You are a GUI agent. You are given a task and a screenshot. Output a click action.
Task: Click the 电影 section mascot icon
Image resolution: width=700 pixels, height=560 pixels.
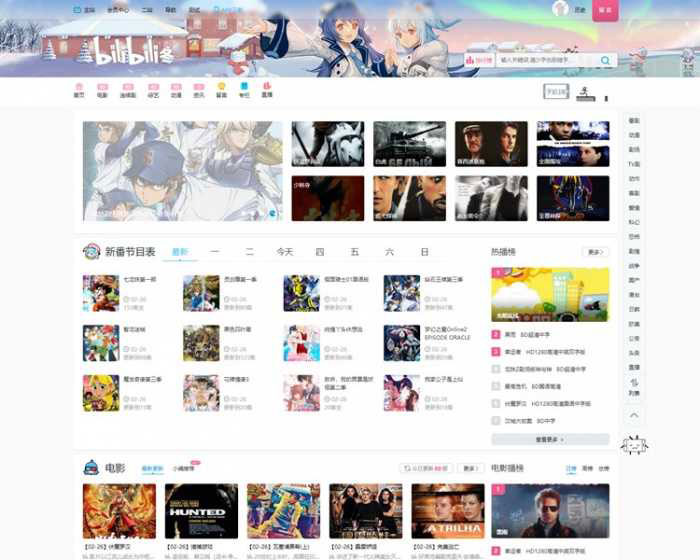coord(92,468)
